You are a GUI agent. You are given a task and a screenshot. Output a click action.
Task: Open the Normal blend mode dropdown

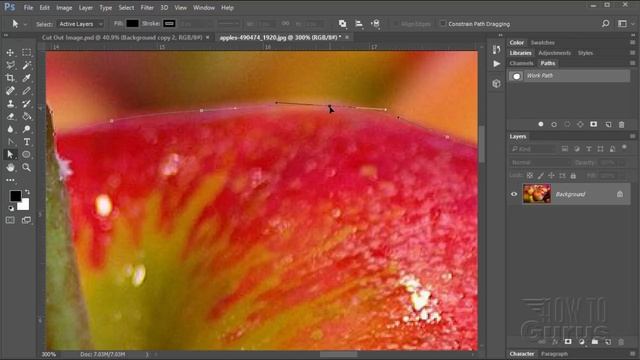540,162
